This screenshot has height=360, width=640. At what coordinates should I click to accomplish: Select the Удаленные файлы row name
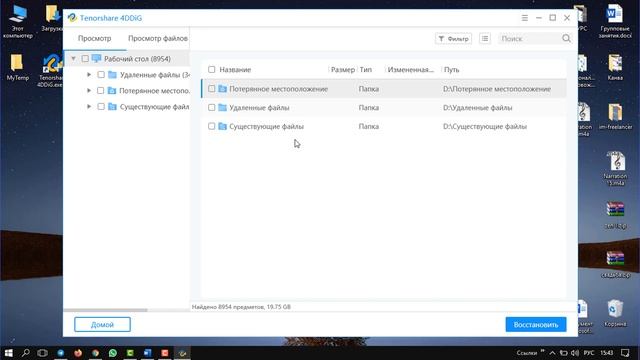coord(259,108)
